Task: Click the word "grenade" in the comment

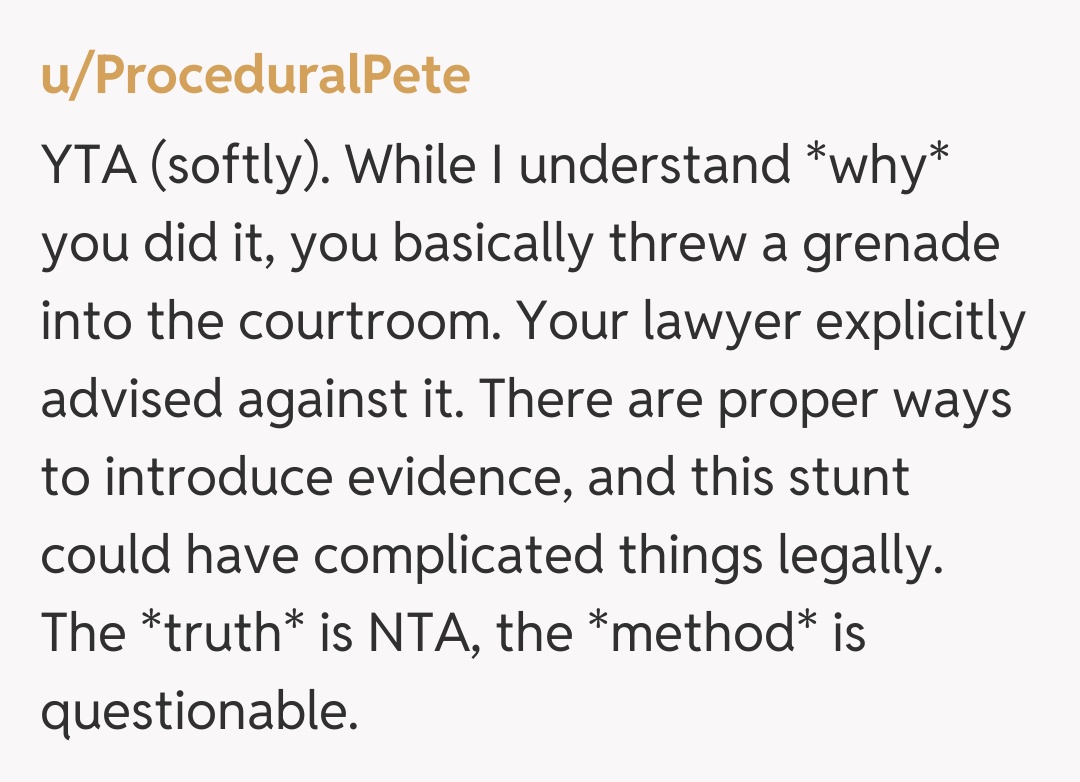Action: pos(901,245)
